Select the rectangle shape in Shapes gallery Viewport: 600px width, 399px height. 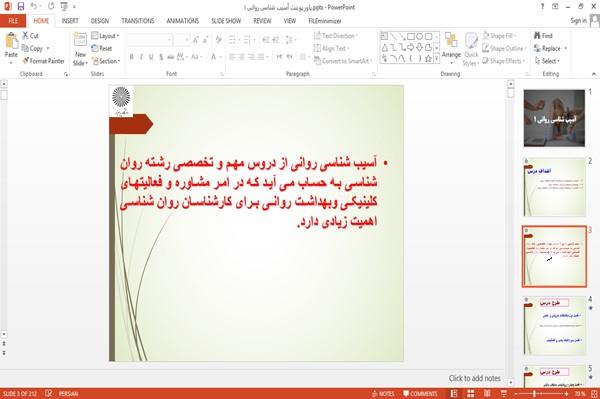411,36
